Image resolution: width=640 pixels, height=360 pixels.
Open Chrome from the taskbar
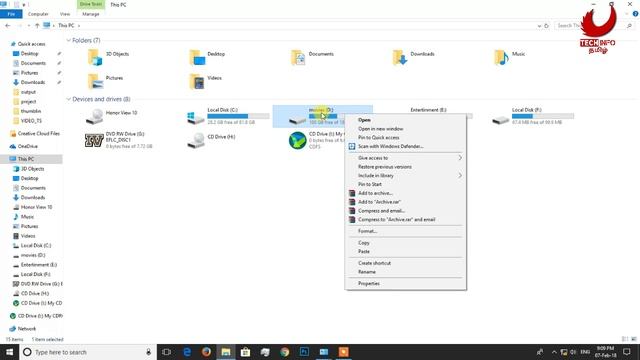pyautogui.click(x=284, y=352)
